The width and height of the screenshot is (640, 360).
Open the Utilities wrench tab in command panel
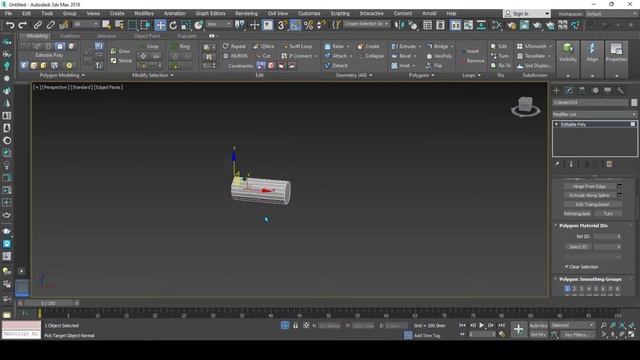point(620,91)
